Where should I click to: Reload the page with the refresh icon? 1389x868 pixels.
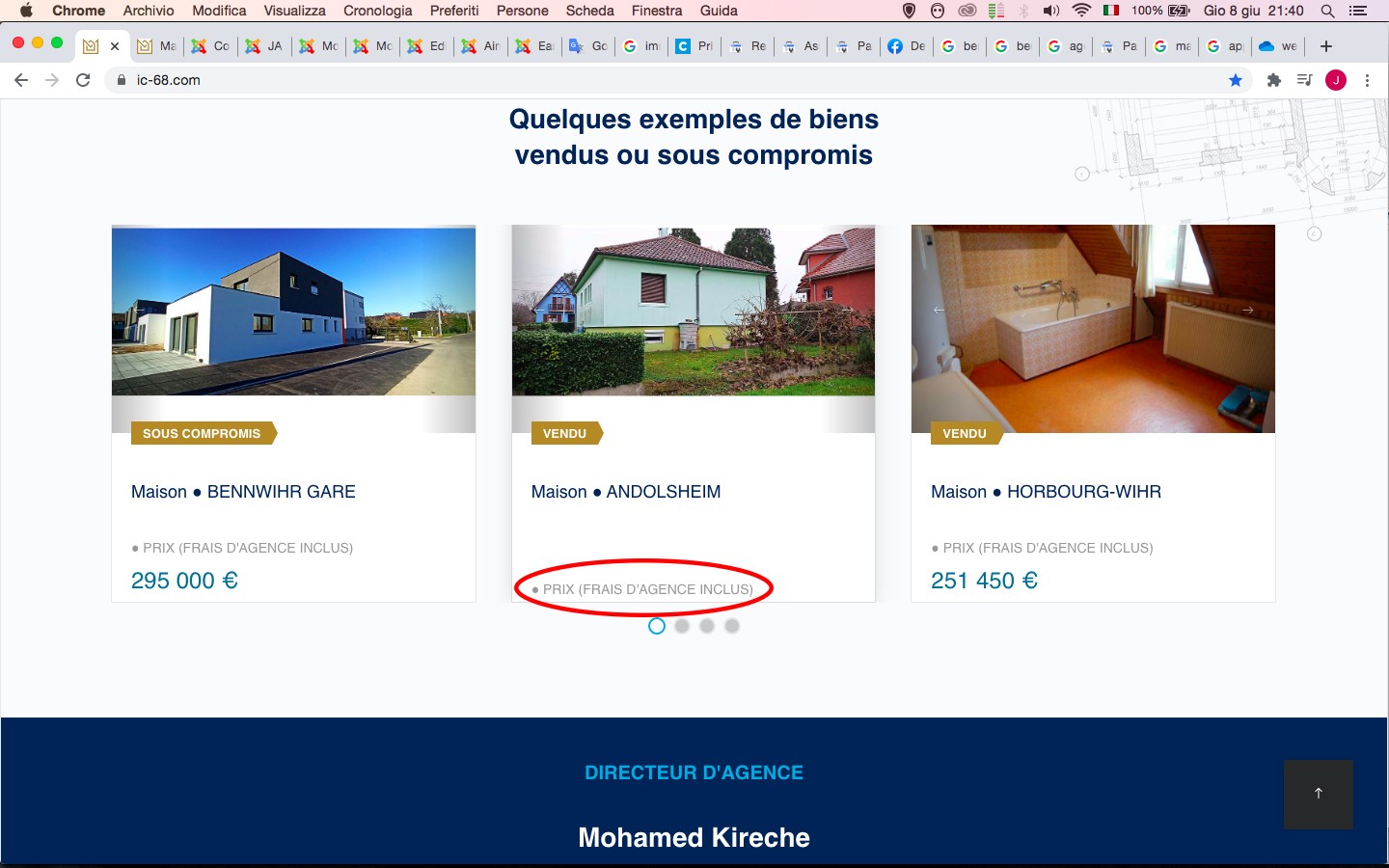coord(83,80)
